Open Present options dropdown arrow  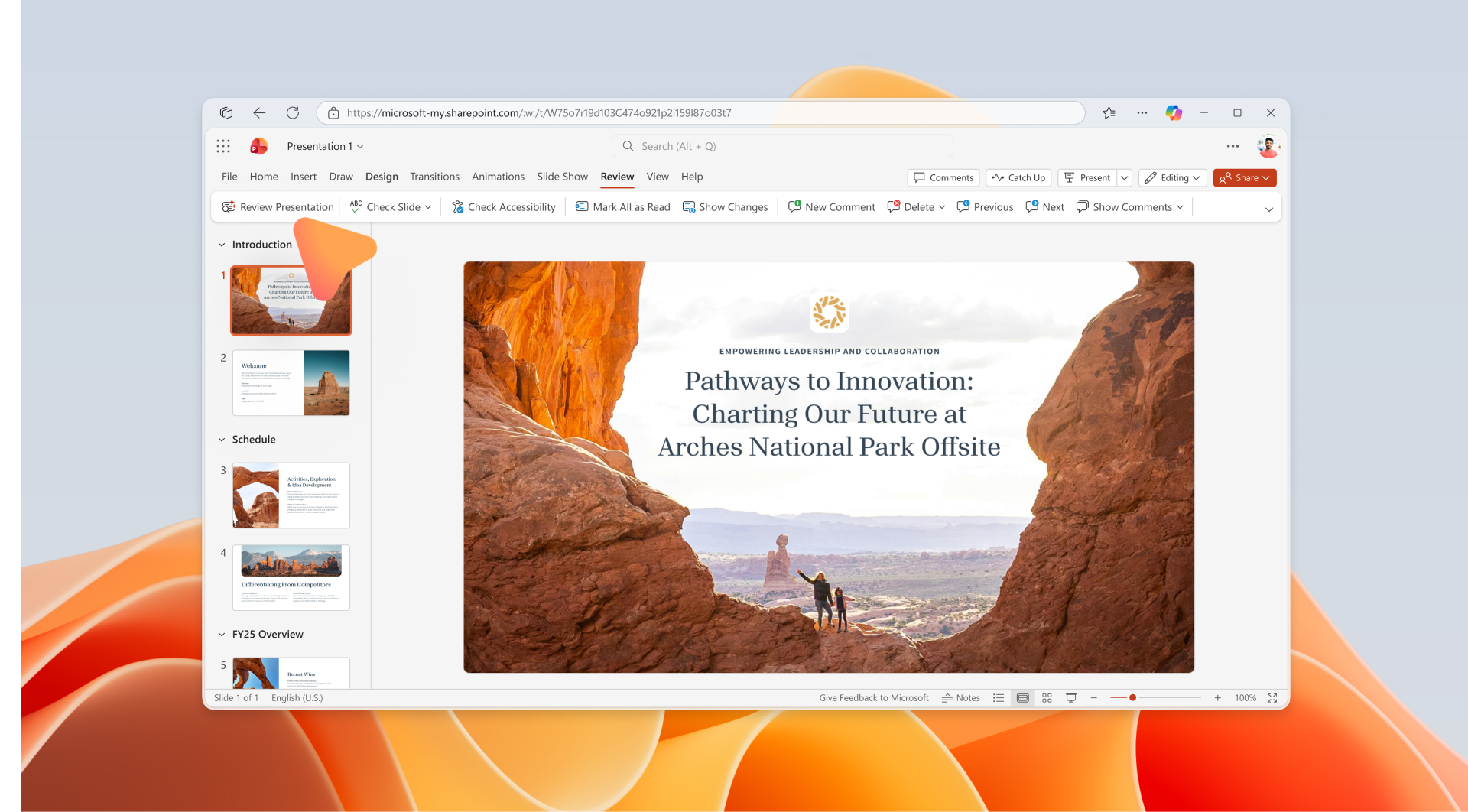coord(1124,178)
